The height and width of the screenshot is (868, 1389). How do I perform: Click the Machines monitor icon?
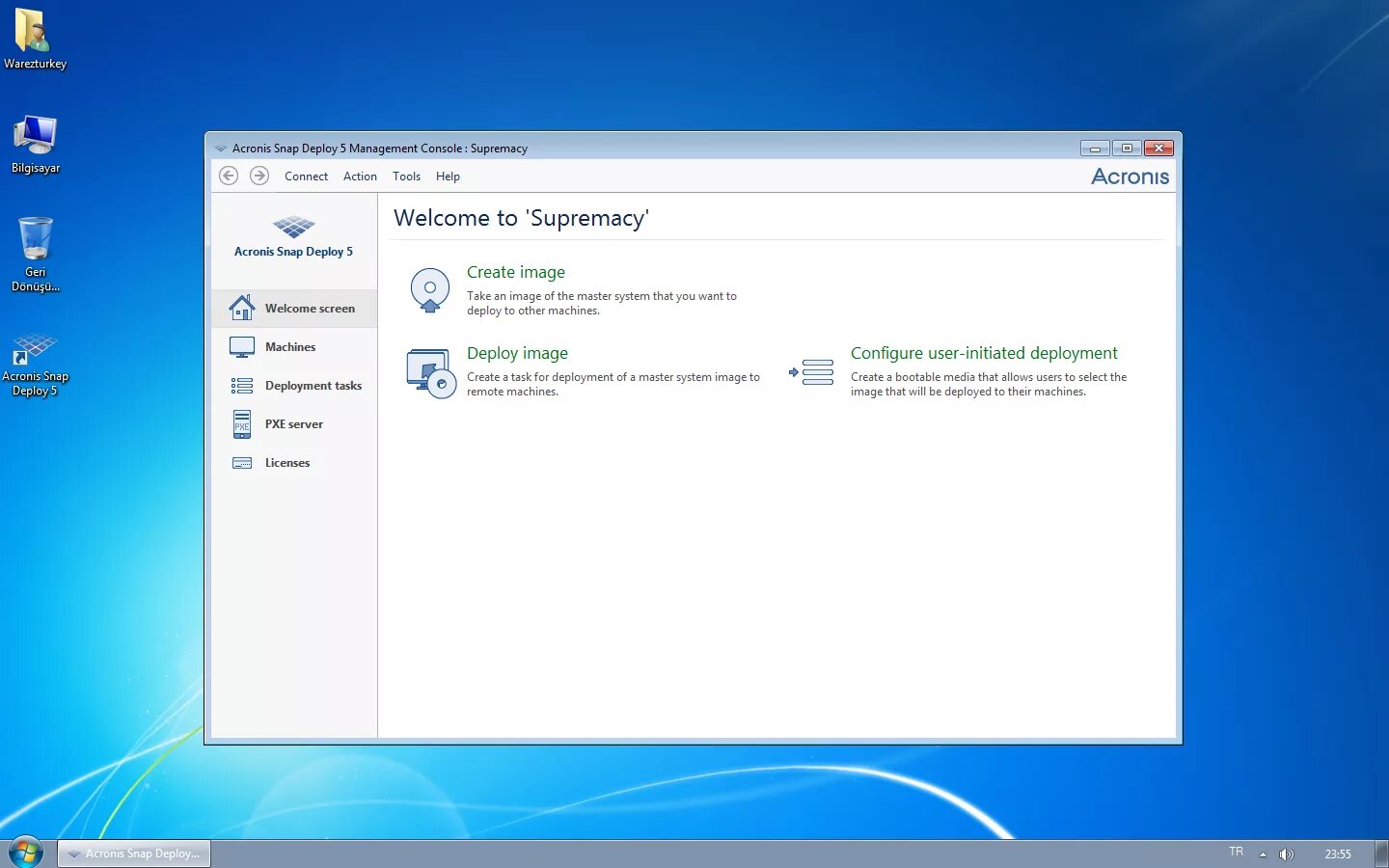[242, 346]
